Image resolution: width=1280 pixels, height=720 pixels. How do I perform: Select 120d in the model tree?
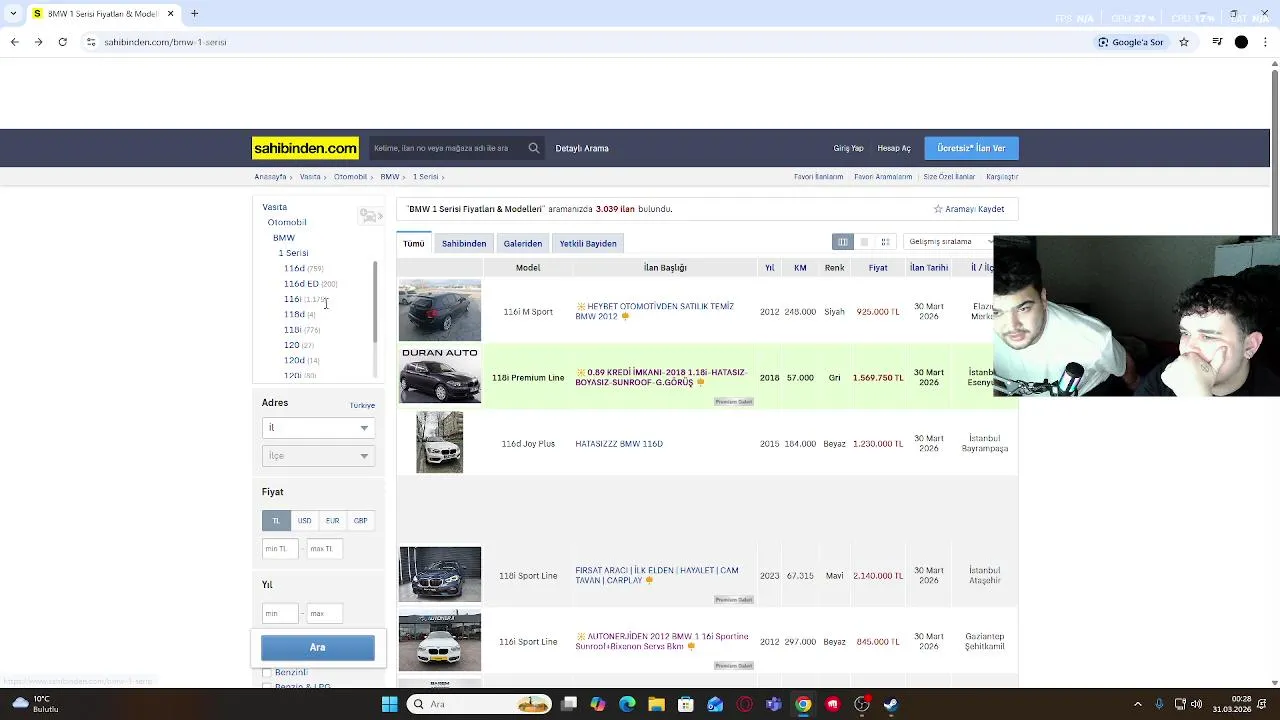point(294,360)
